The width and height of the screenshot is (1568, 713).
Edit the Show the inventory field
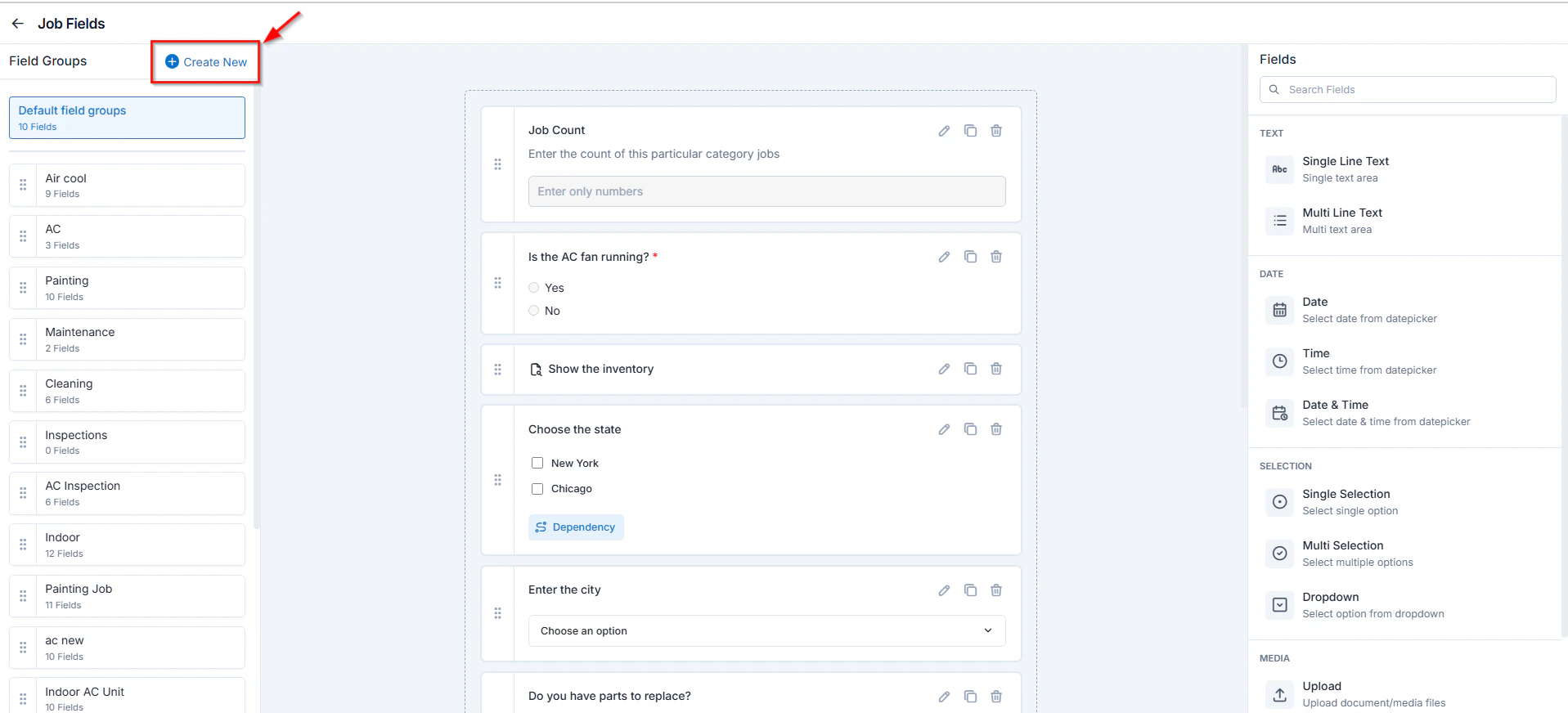[944, 369]
